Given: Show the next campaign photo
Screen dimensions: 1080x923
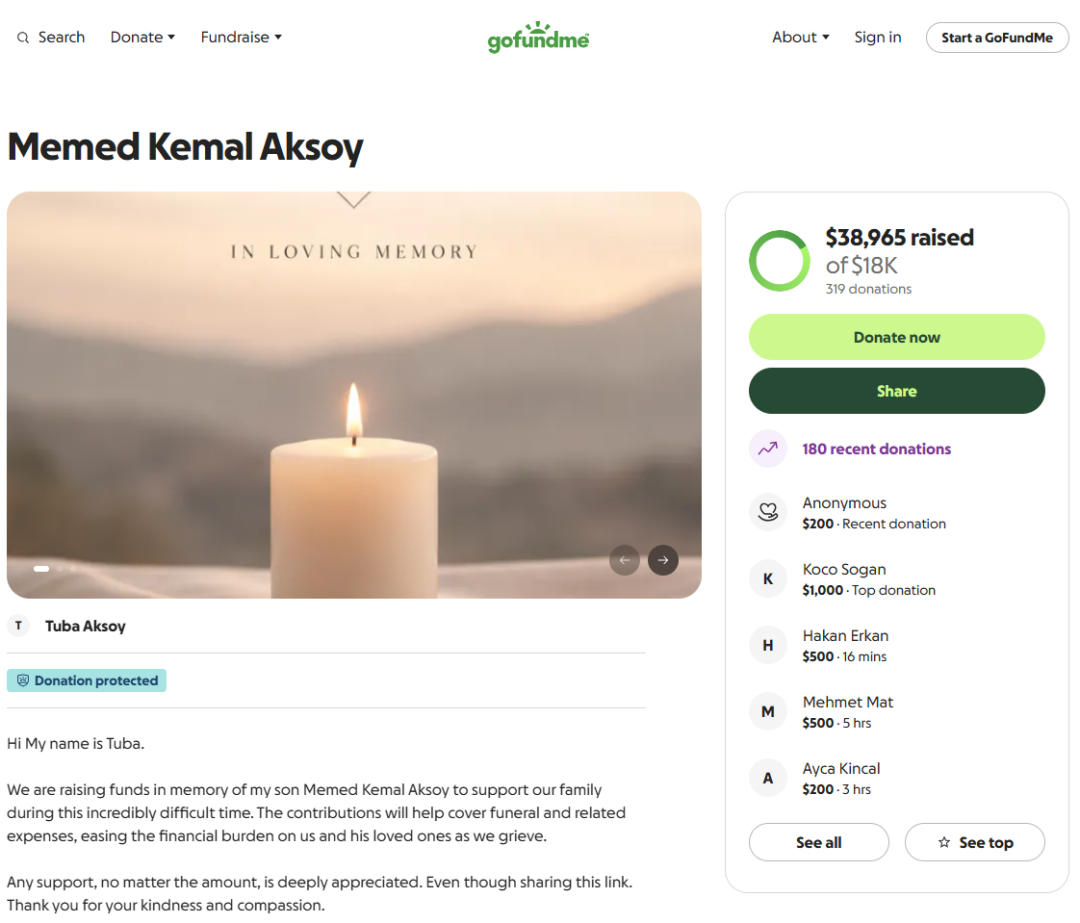Looking at the screenshot, I should (x=663, y=560).
